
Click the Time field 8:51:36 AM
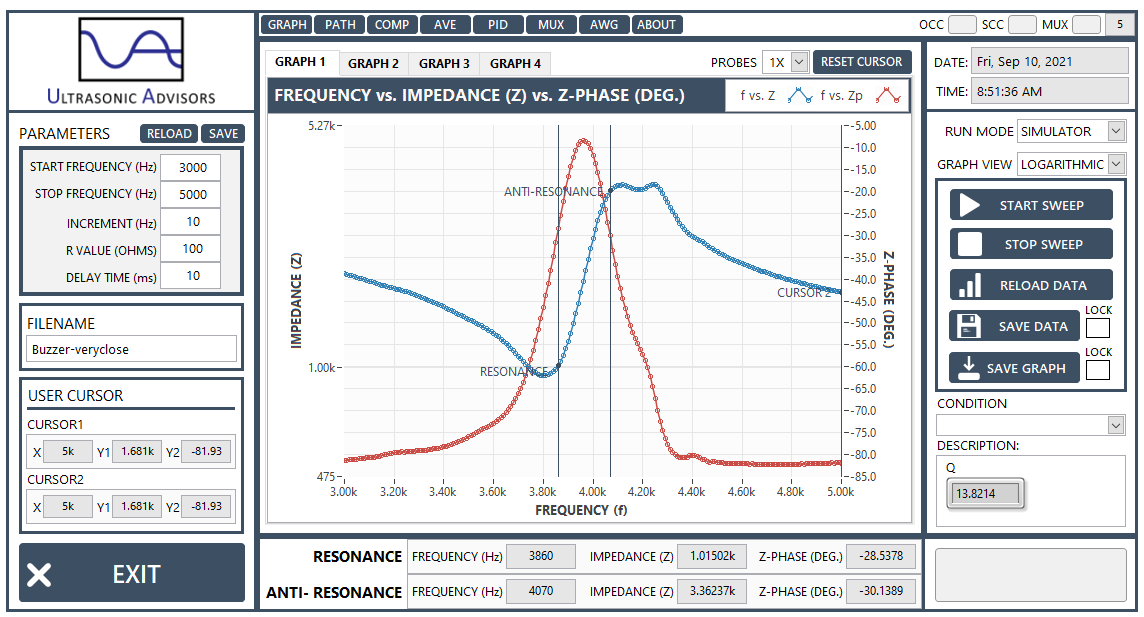[1051, 91]
